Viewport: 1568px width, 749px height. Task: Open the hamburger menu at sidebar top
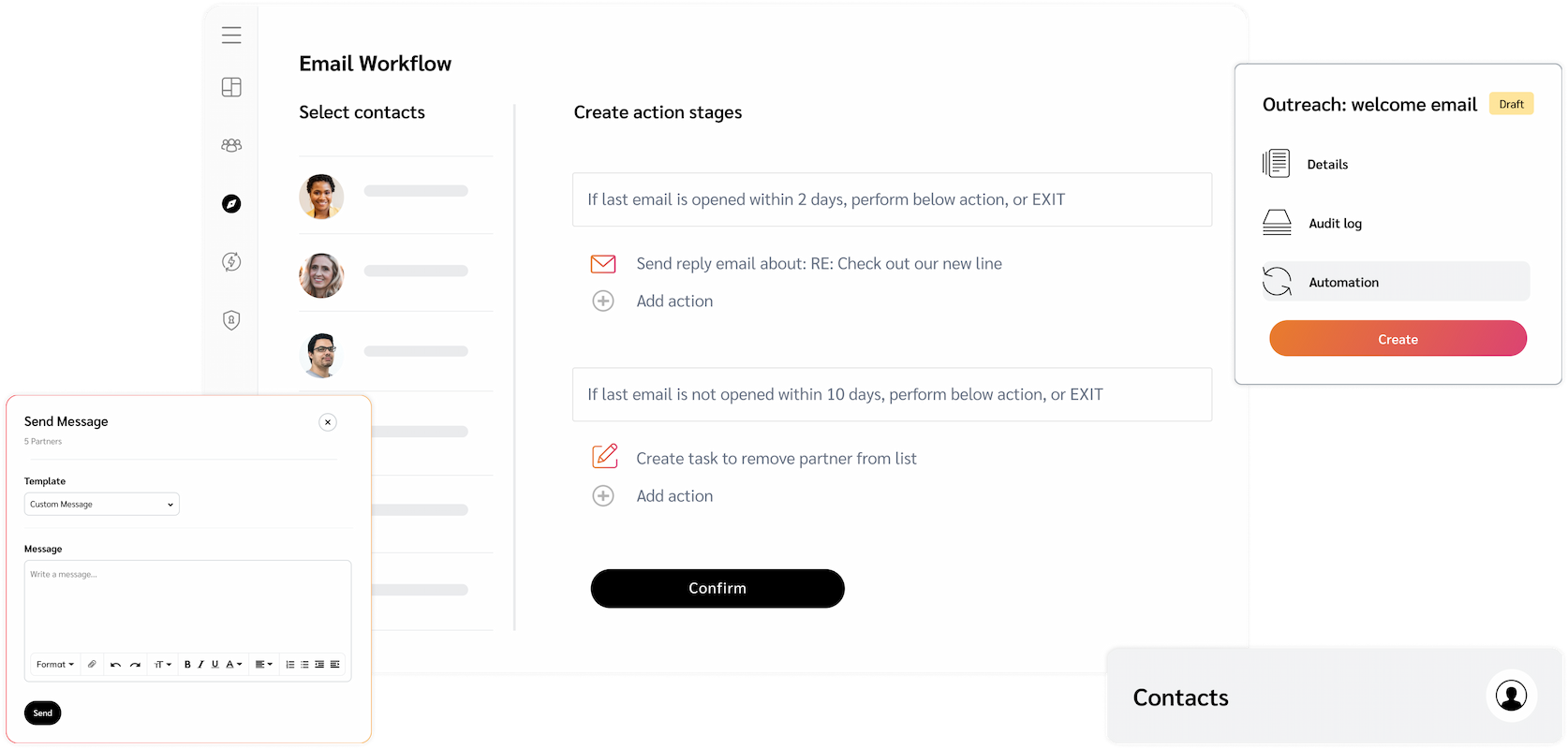pos(231,35)
